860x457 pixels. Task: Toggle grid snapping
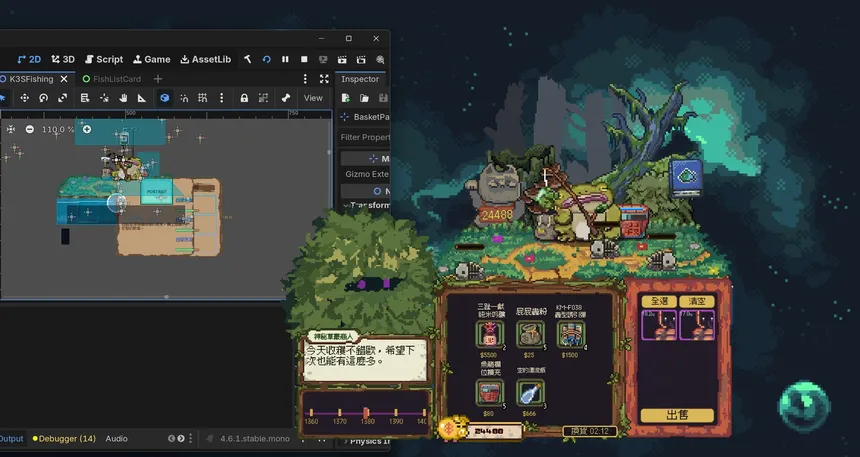coord(203,98)
